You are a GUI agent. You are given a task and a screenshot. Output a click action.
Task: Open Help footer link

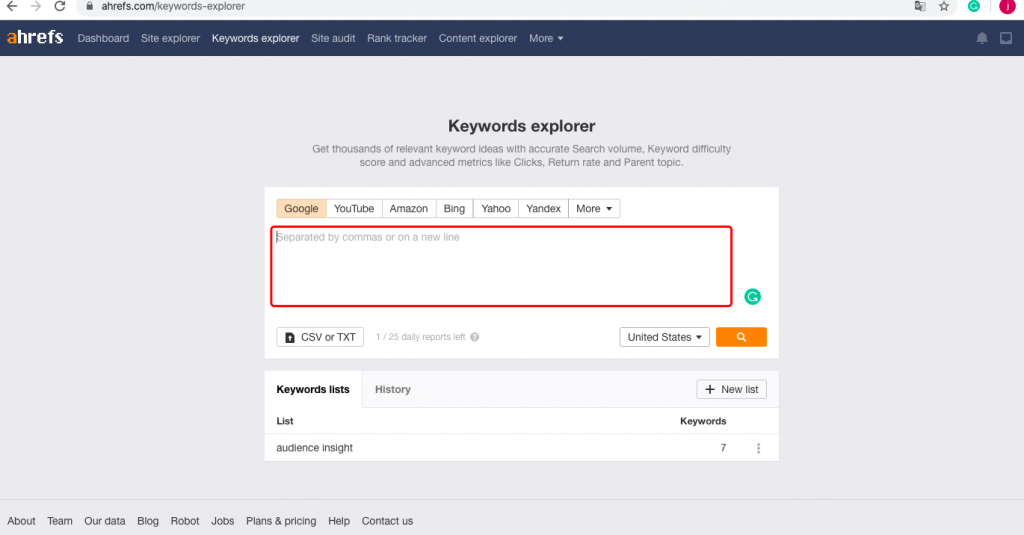[x=339, y=521]
